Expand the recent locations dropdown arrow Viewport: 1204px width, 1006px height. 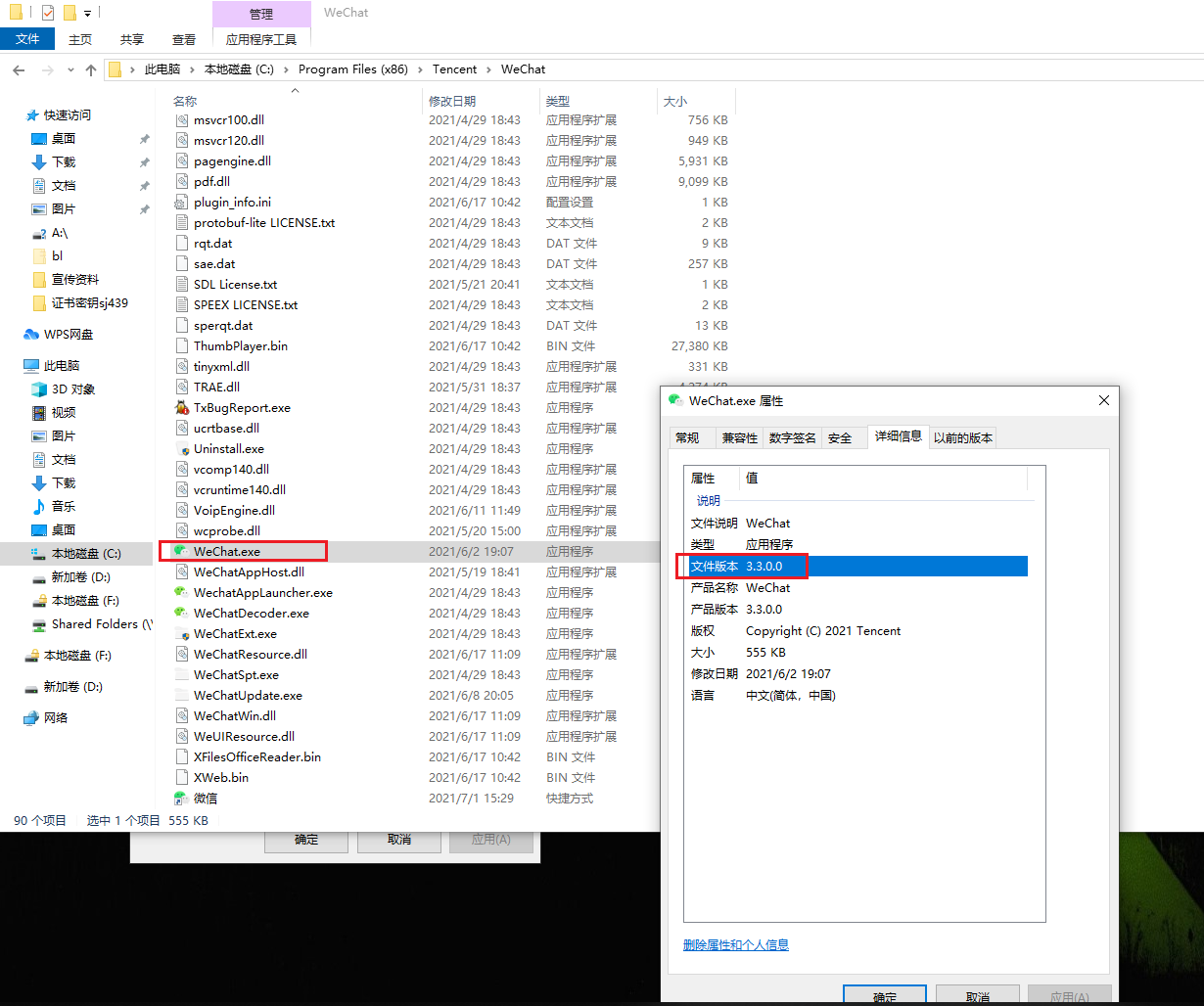click(70, 69)
